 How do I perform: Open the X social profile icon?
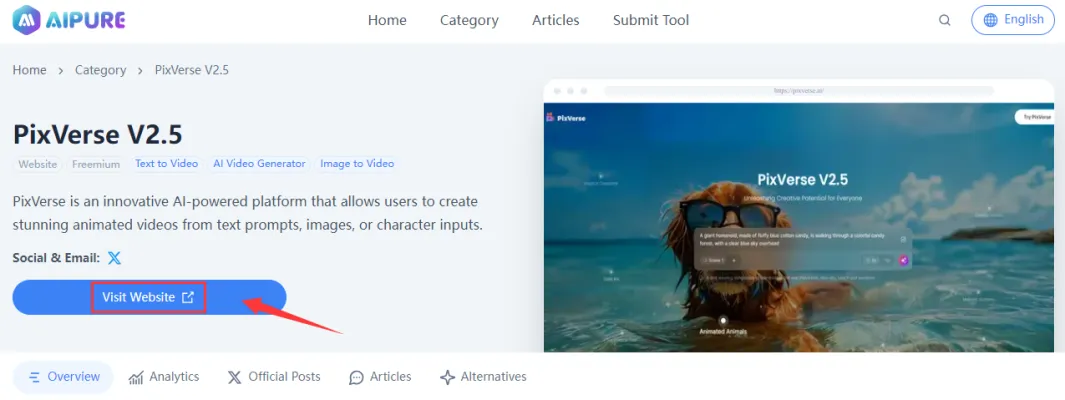pyautogui.click(x=115, y=258)
